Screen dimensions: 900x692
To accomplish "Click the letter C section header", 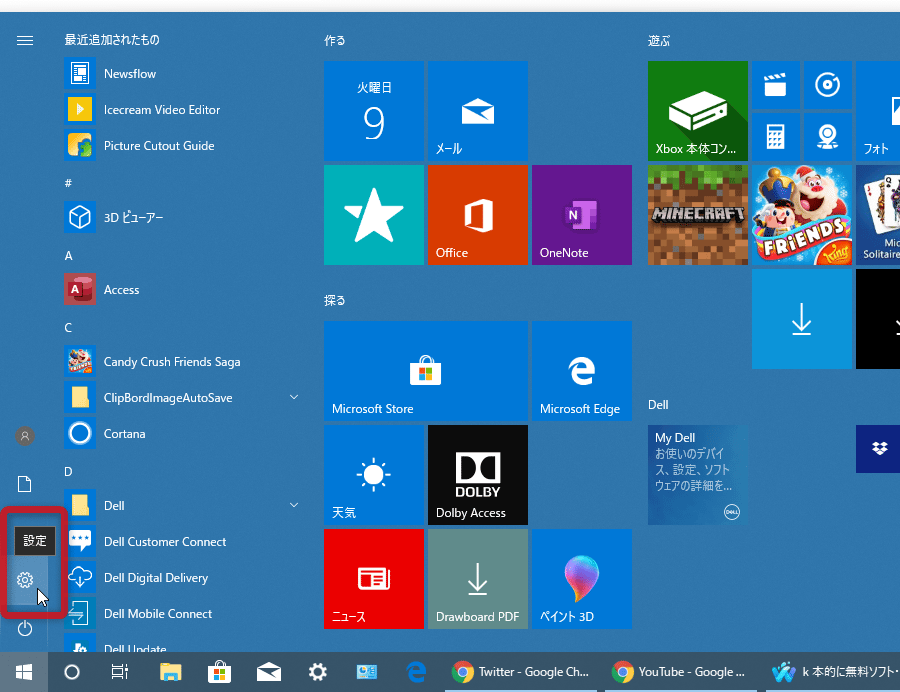I will (x=68, y=328).
